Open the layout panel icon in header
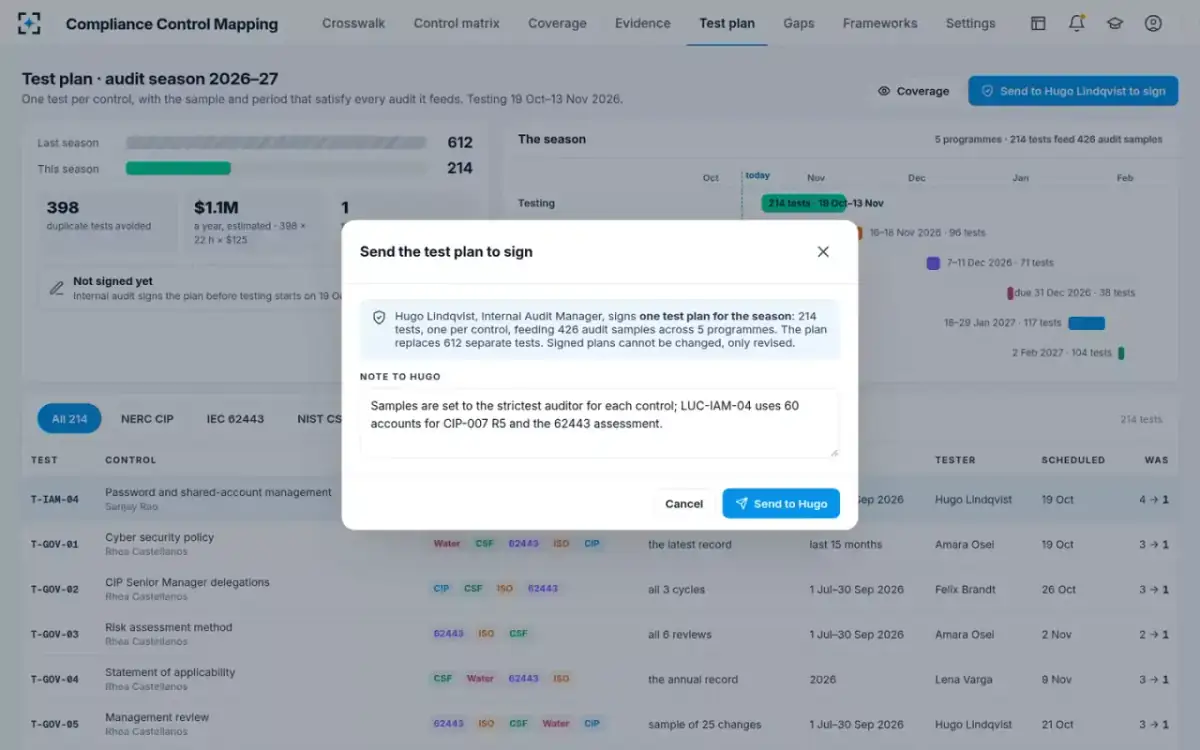The image size is (1200, 750). point(1038,23)
